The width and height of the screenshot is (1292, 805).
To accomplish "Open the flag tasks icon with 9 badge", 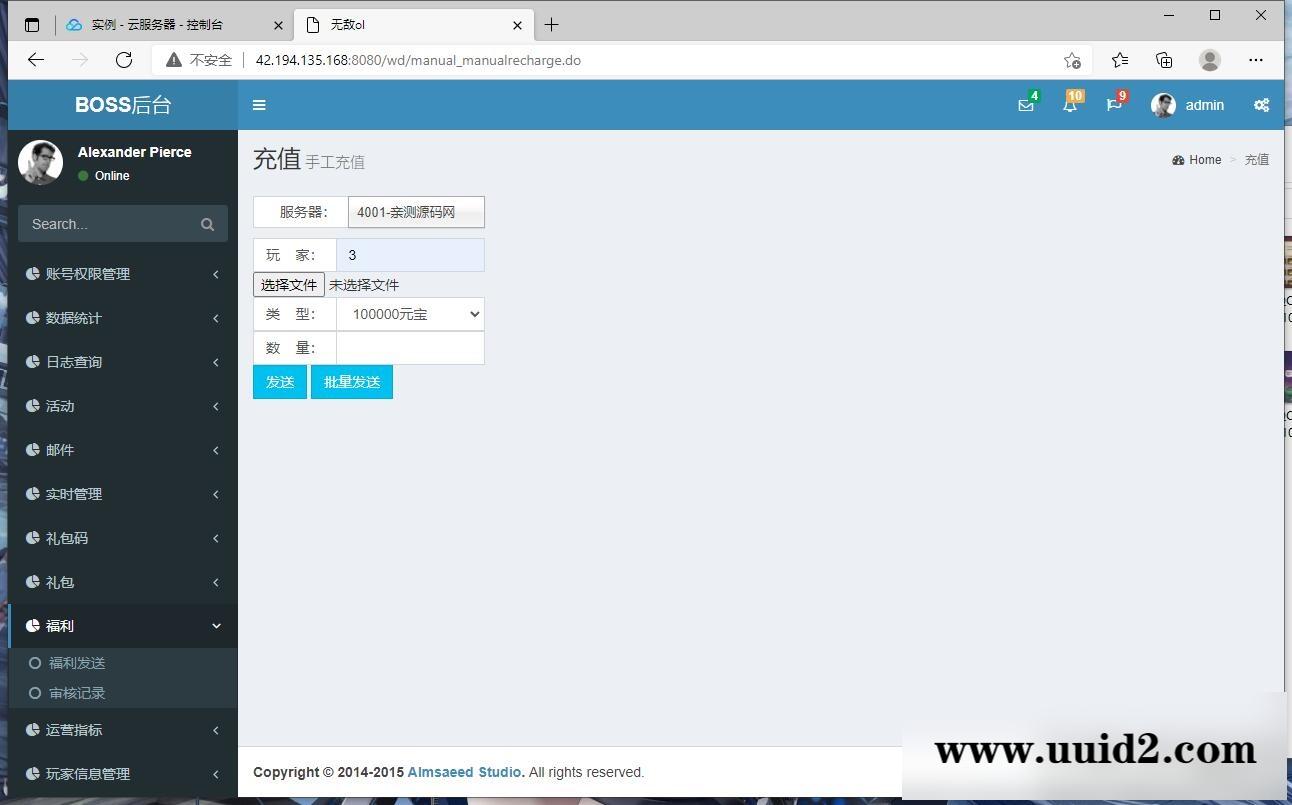I will pyautogui.click(x=1114, y=105).
